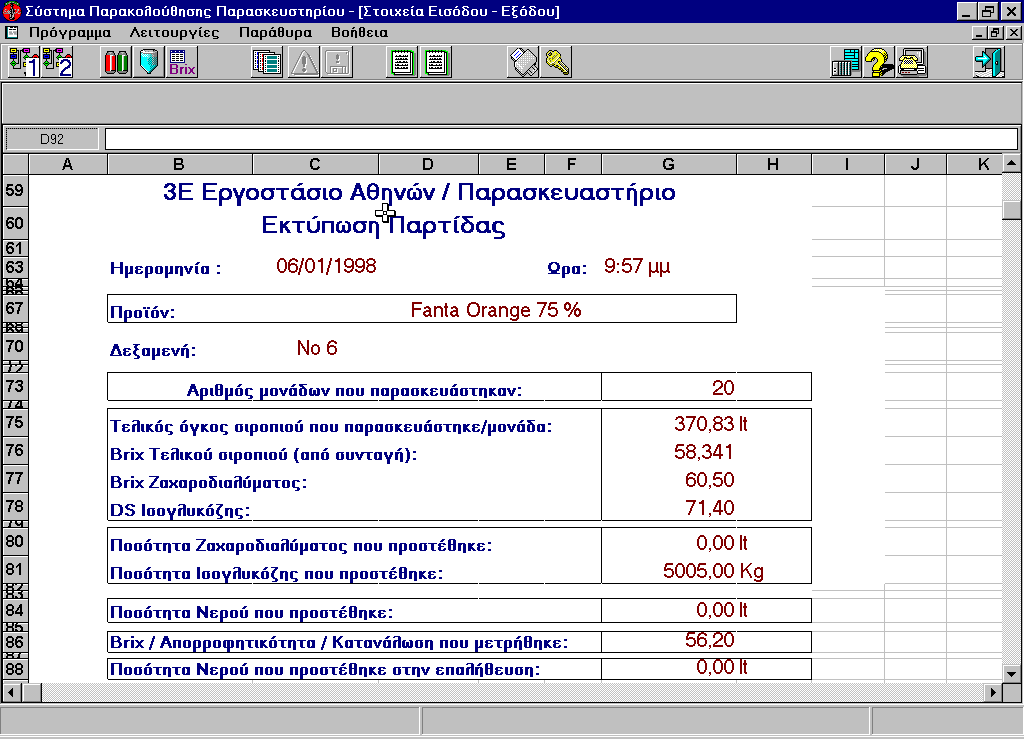Open help with the yellow question mark
The width and height of the screenshot is (1024, 739).
pyautogui.click(x=879, y=63)
